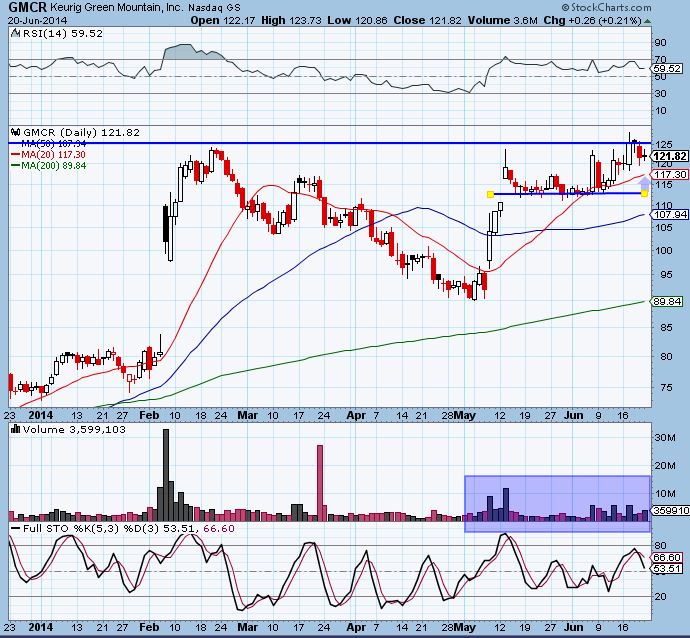Click the RSI(14) 59.52 indicator label
The width and height of the screenshot is (690, 638).
[63, 33]
